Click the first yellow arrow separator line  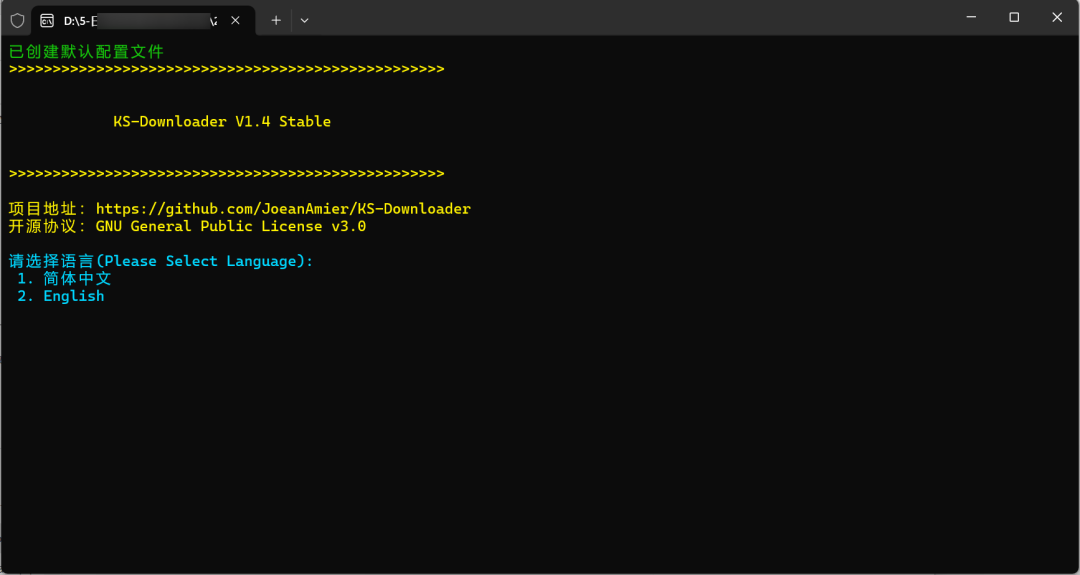226,69
